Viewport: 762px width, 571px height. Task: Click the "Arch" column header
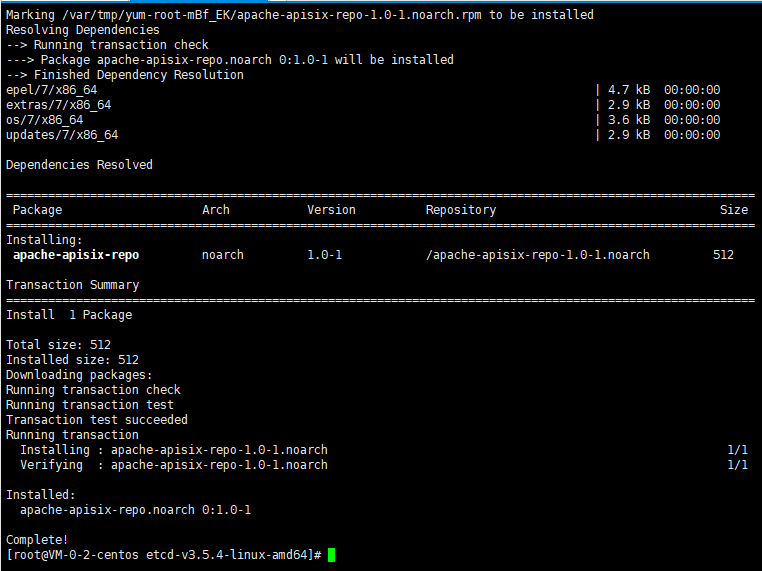pos(216,210)
